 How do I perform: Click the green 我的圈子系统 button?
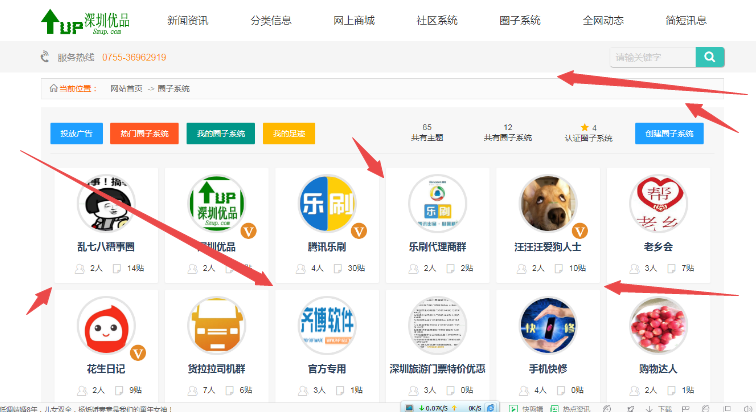[x=220, y=133]
